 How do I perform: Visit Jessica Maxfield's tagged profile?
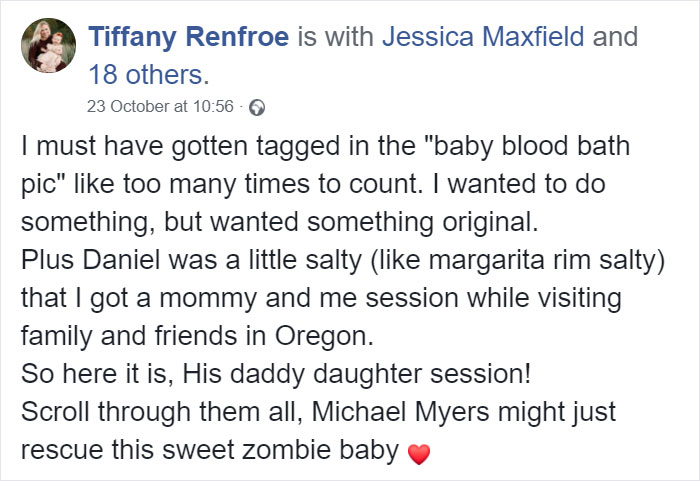pyautogui.click(x=483, y=37)
